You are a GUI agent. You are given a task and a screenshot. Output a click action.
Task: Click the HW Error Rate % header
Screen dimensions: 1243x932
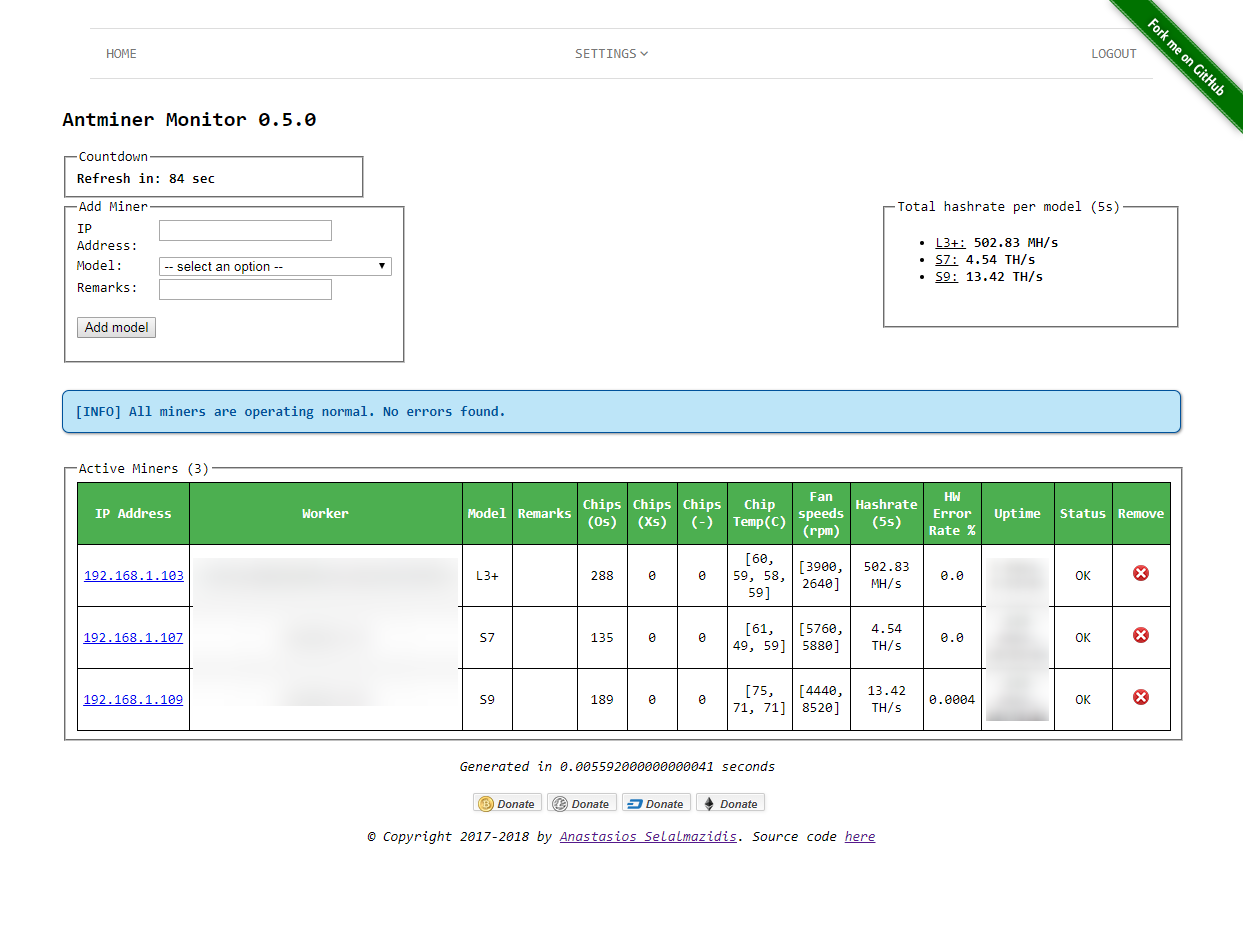click(x=952, y=514)
